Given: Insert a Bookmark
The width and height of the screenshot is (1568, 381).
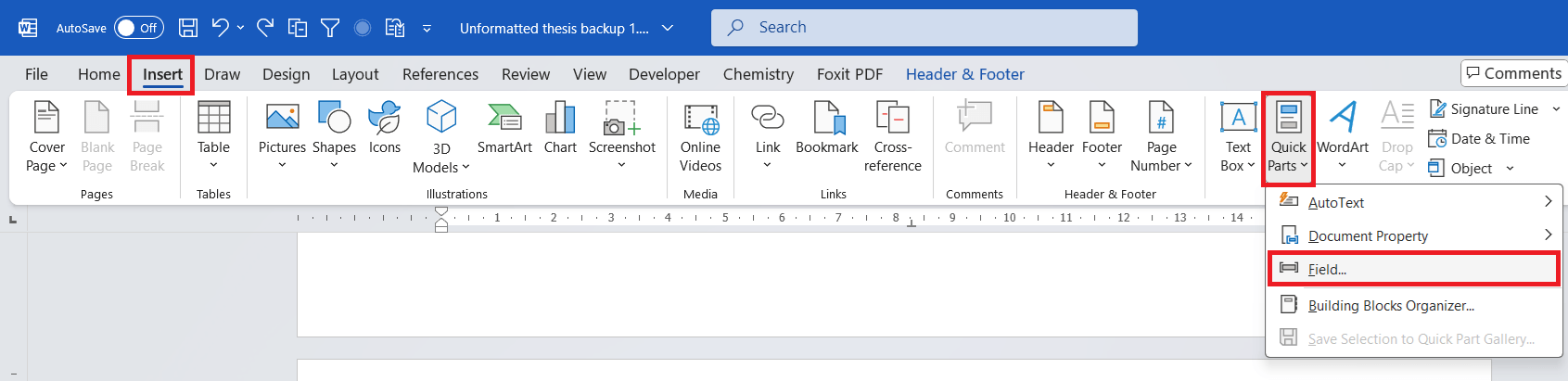Looking at the screenshot, I should pyautogui.click(x=827, y=130).
